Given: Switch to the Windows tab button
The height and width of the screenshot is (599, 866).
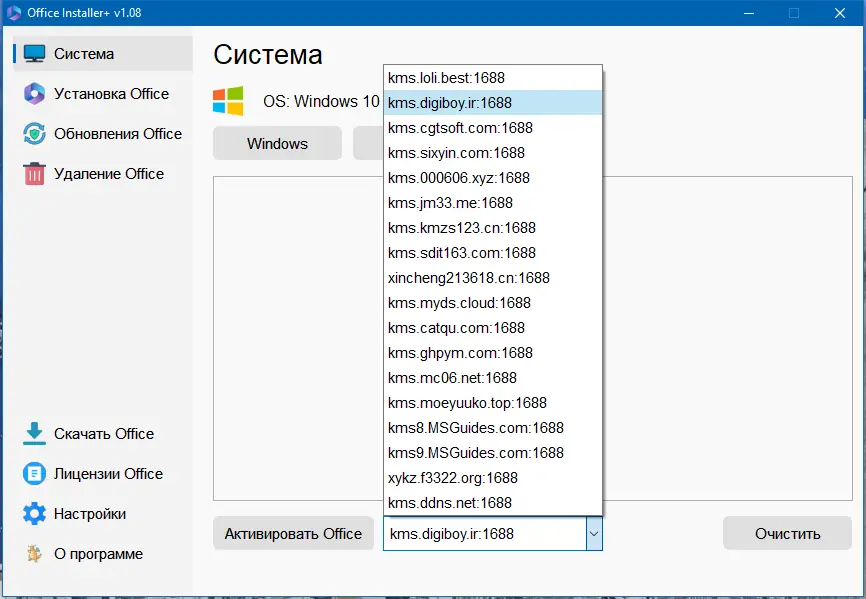Looking at the screenshot, I should coord(277,144).
